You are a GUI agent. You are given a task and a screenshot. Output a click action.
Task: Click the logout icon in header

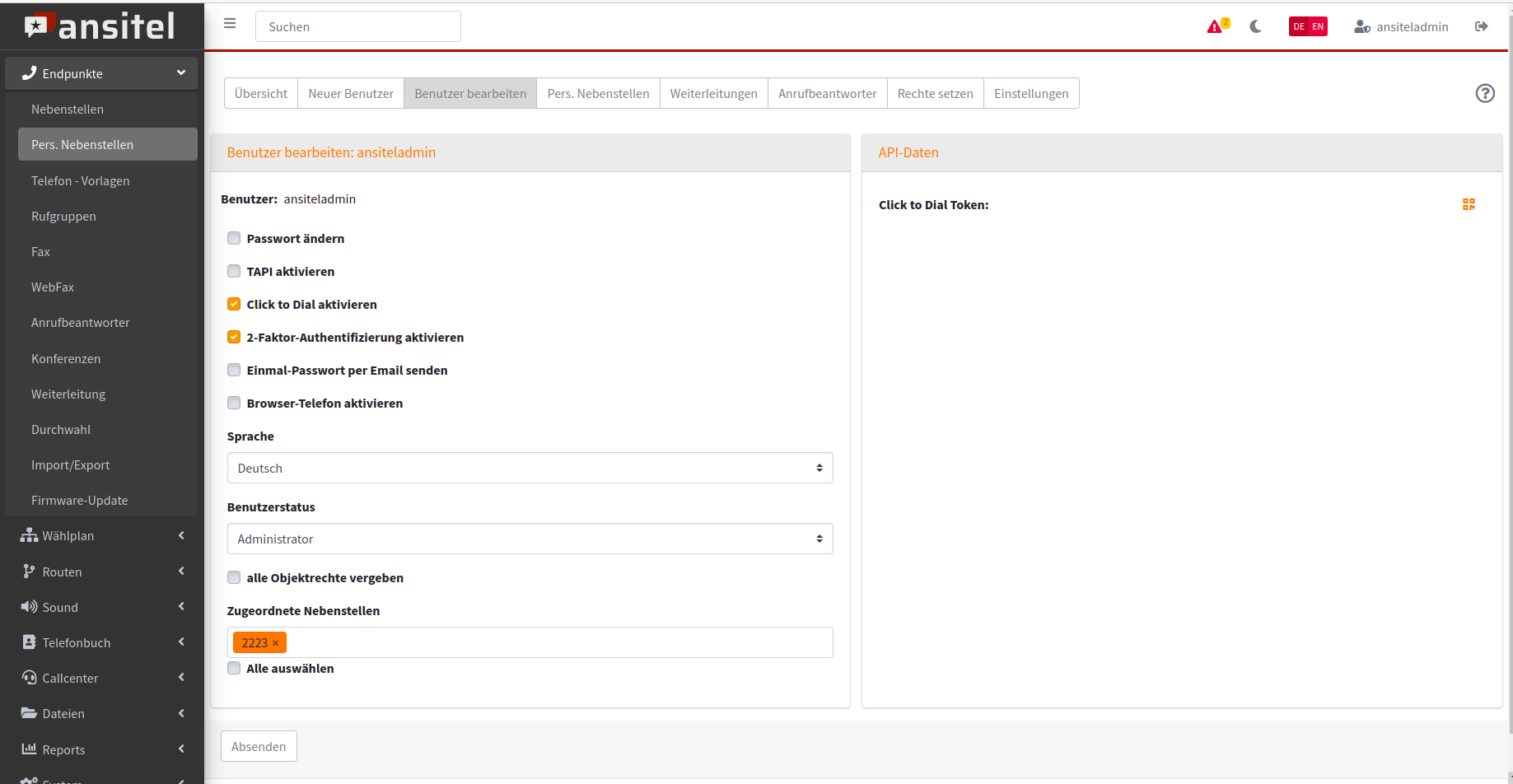click(1481, 26)
